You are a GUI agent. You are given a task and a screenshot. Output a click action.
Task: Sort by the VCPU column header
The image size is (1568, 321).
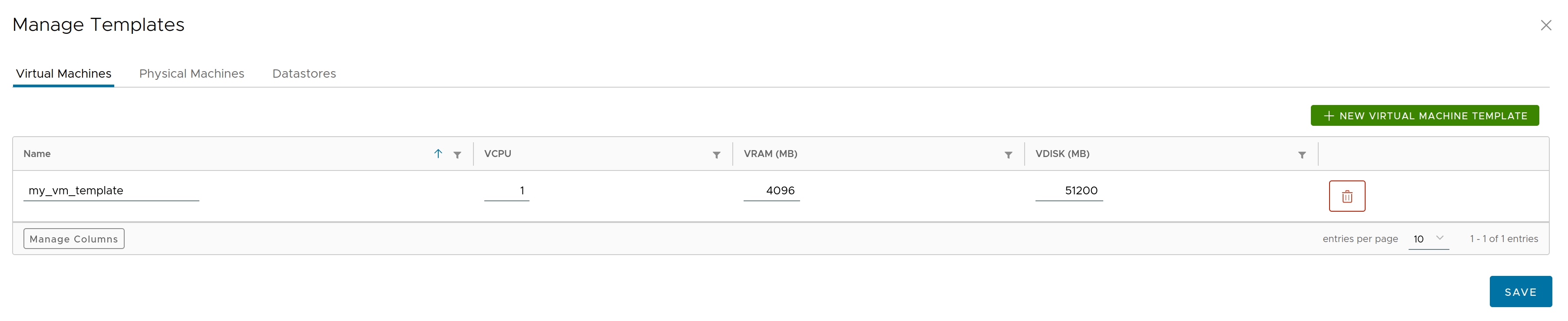497,154
